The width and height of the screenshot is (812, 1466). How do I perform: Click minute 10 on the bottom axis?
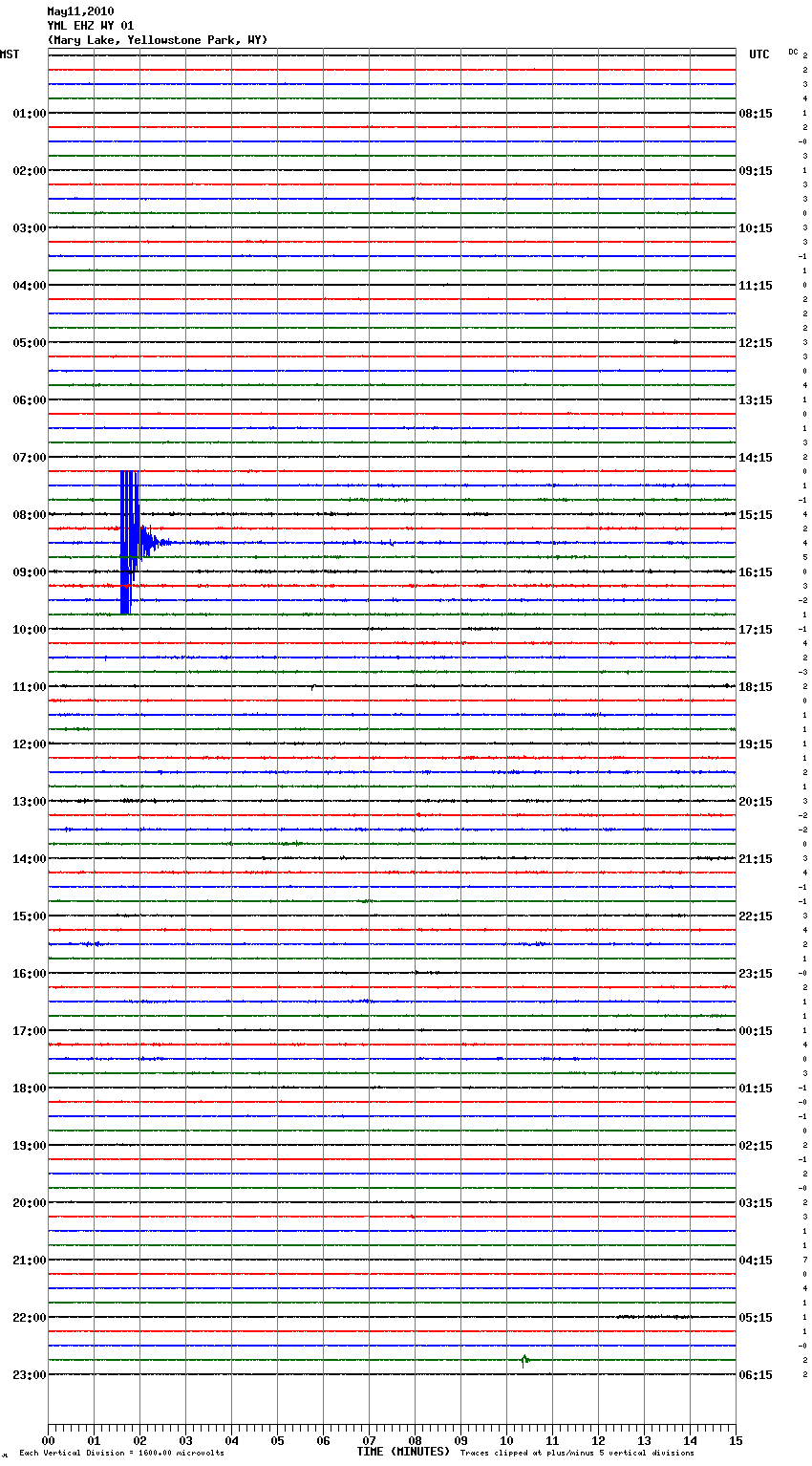click(x=506, y=1440)
